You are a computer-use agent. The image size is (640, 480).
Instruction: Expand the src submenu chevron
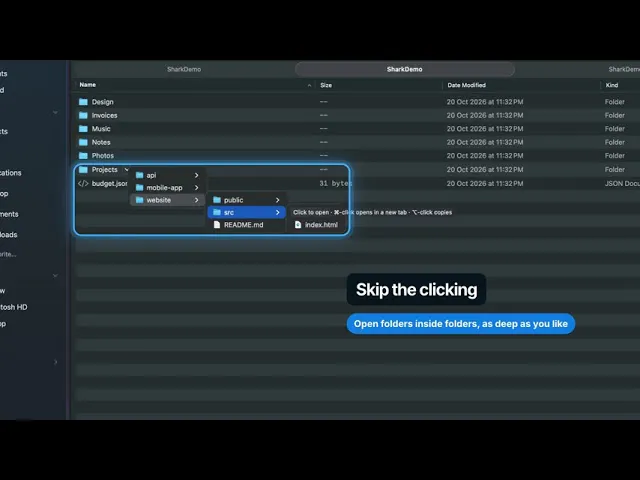point(278,212)
